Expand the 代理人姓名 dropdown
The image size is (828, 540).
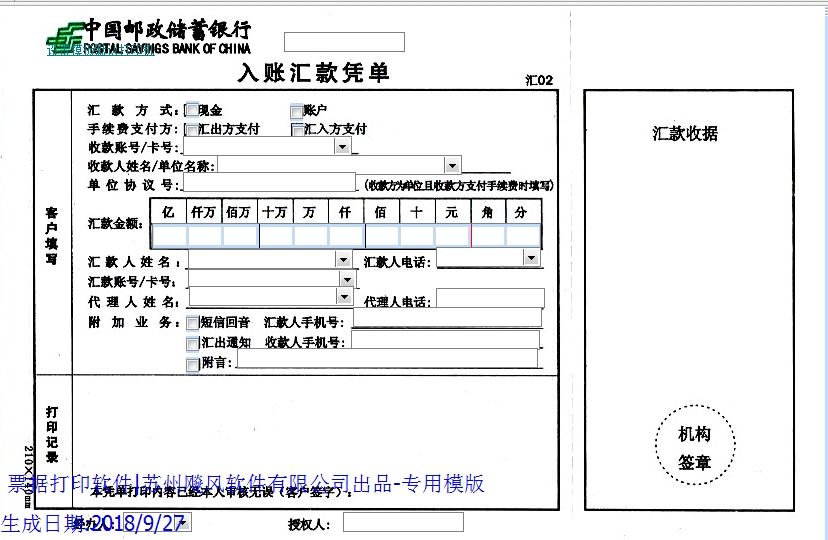coord(345,297)
